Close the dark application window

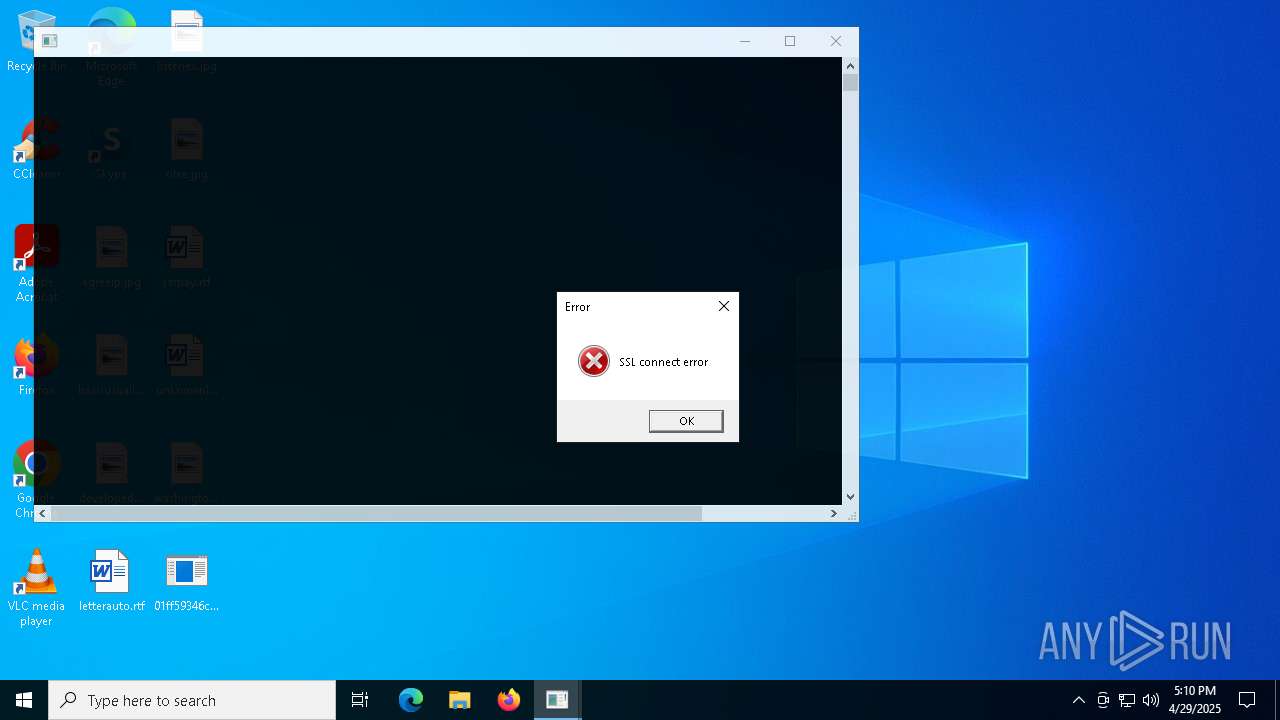tap(836, 41)
